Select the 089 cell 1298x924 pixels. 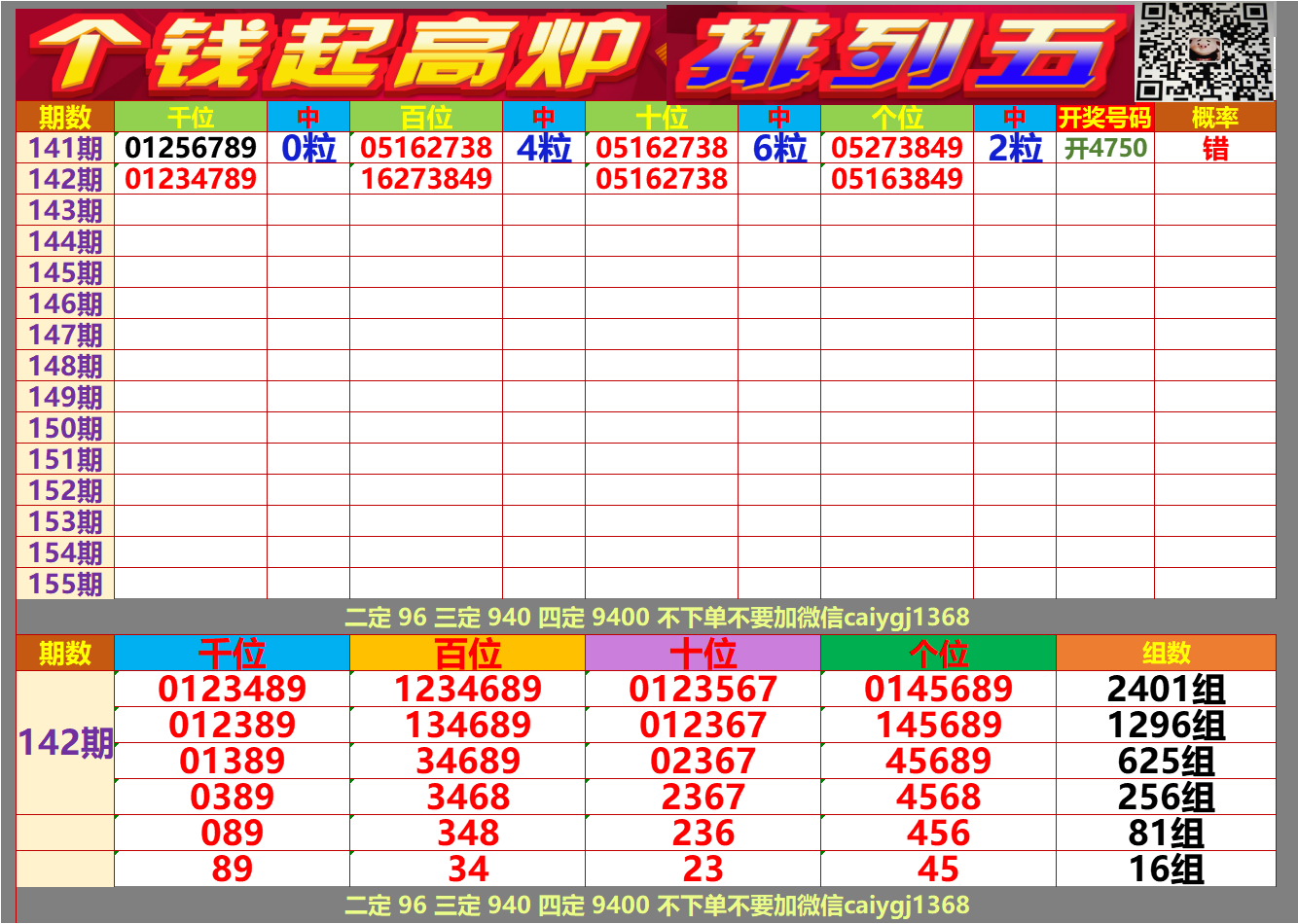232,834
